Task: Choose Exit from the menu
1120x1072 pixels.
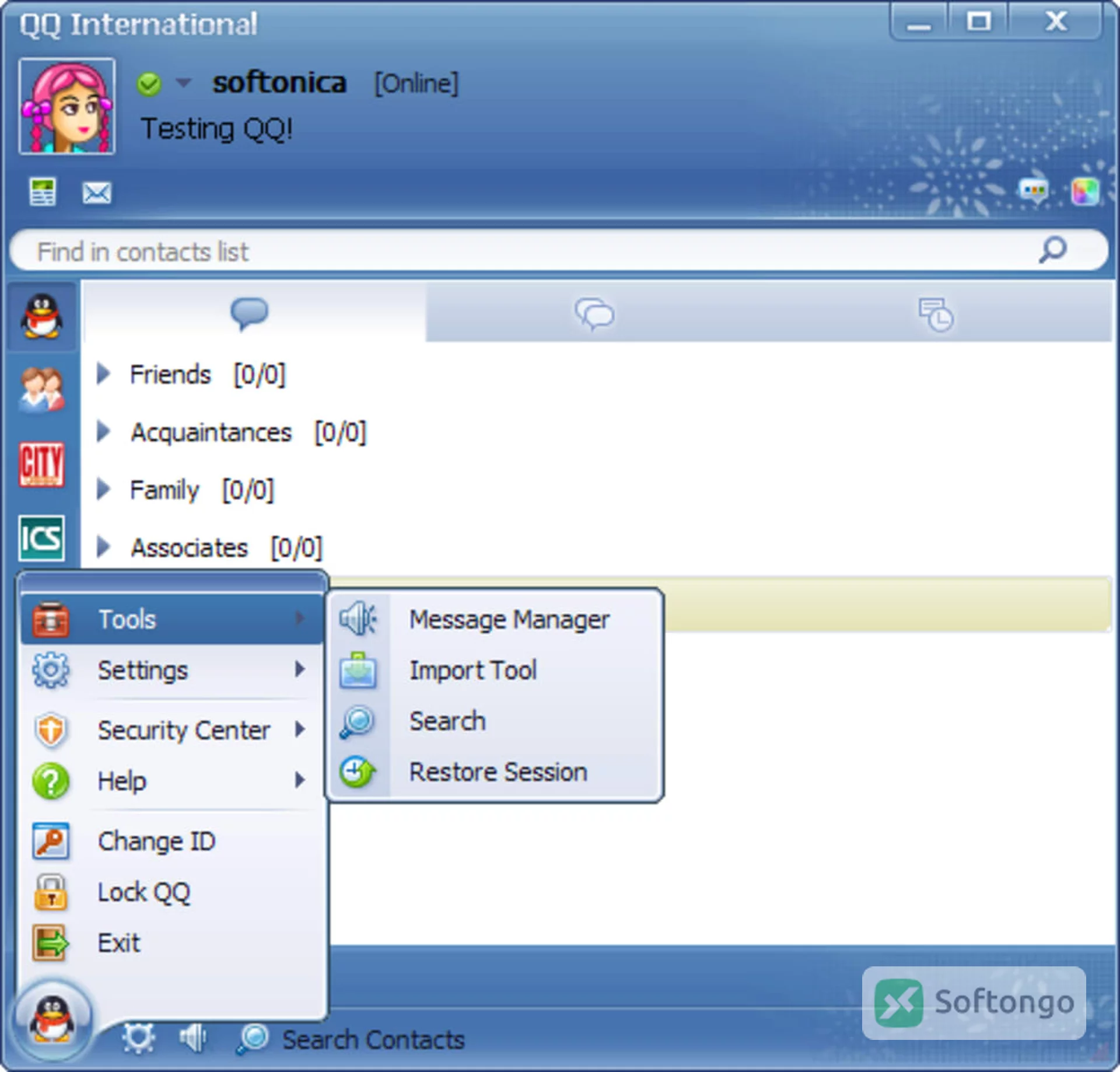Action: [172, 942]
